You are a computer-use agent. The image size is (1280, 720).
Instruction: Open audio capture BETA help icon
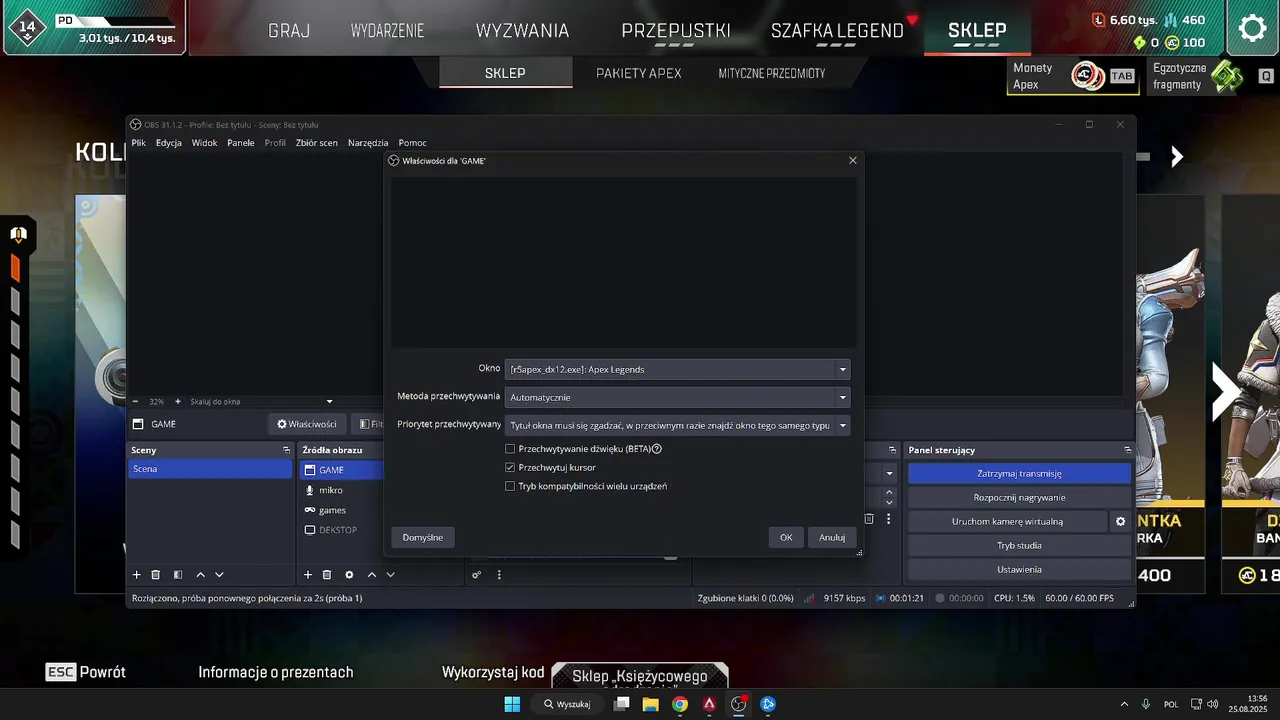[x=657, y=449]
